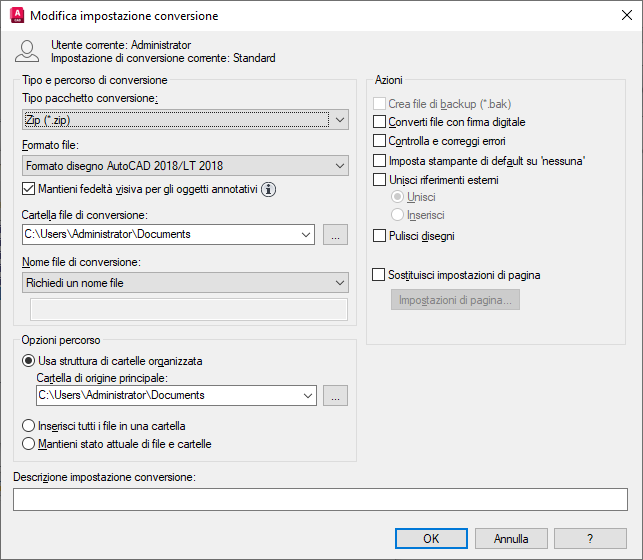
Task: Browse for main source folder
Action: (x=335, y=396)
